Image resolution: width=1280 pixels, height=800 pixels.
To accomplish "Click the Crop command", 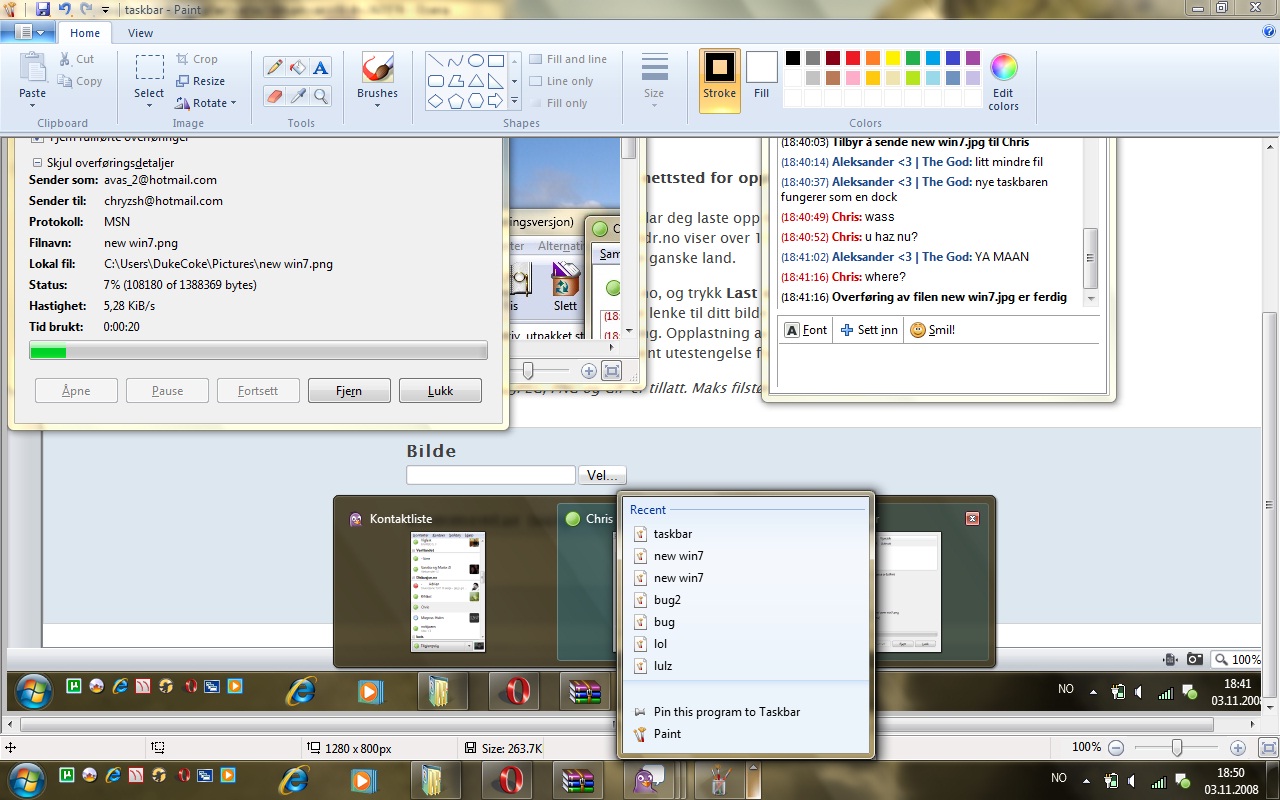I will (197, 59).
